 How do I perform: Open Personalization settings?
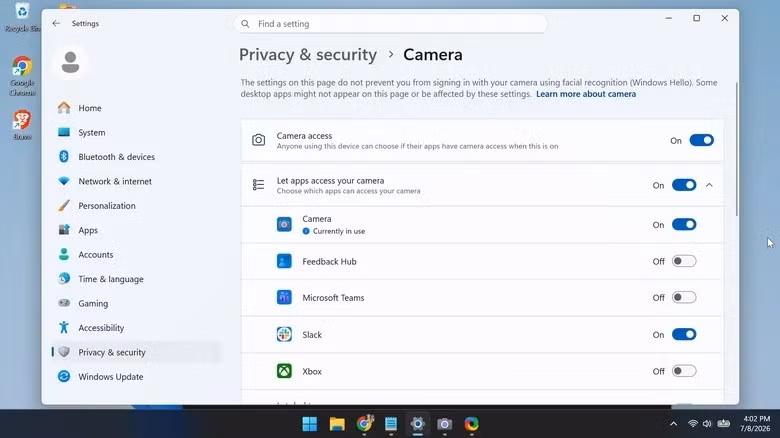[x=137, y=206]
